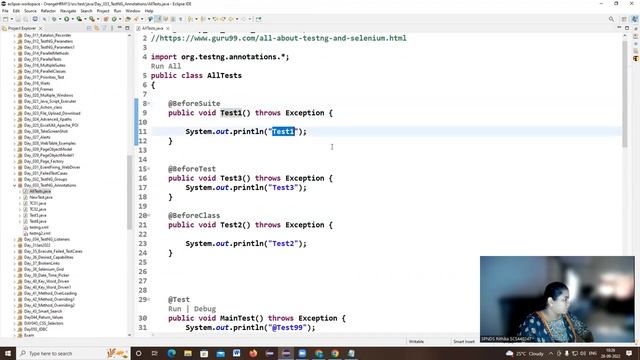Click the External Tools run icon
The width and height of the screenshot is (640, 360).
[92, 19]
